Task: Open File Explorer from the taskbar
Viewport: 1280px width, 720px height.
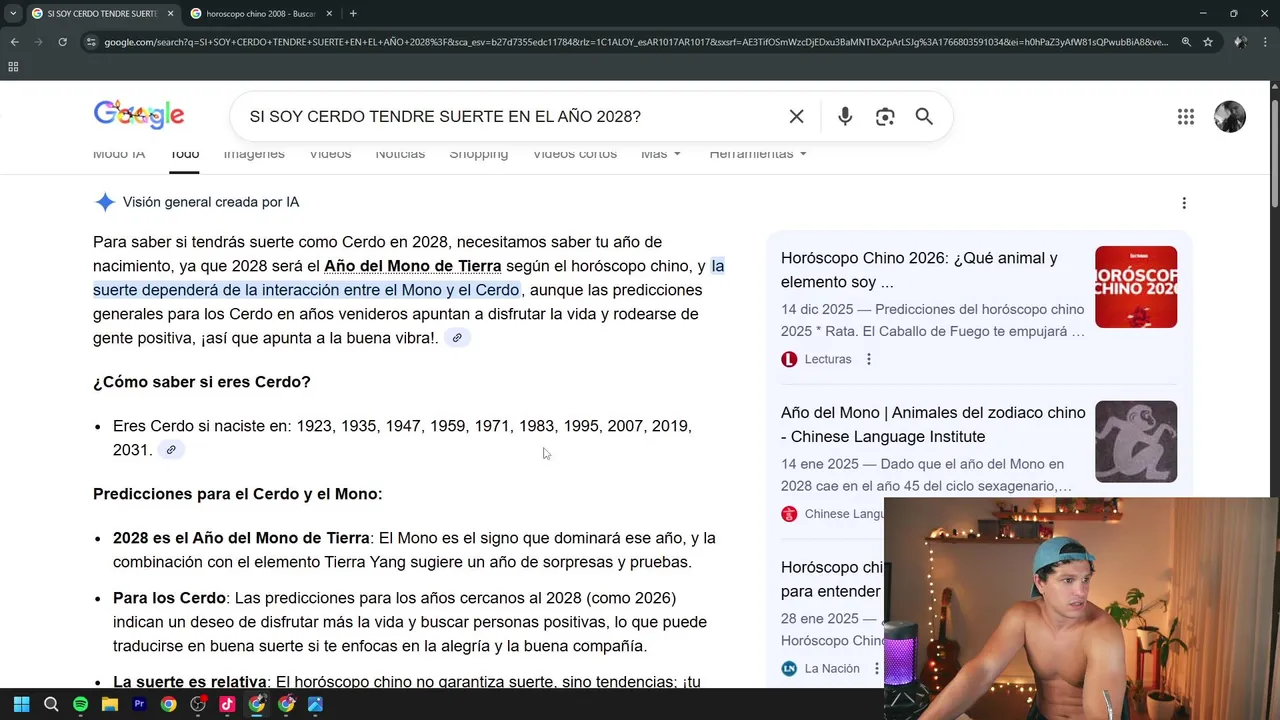Action: (x=110, y=704)
